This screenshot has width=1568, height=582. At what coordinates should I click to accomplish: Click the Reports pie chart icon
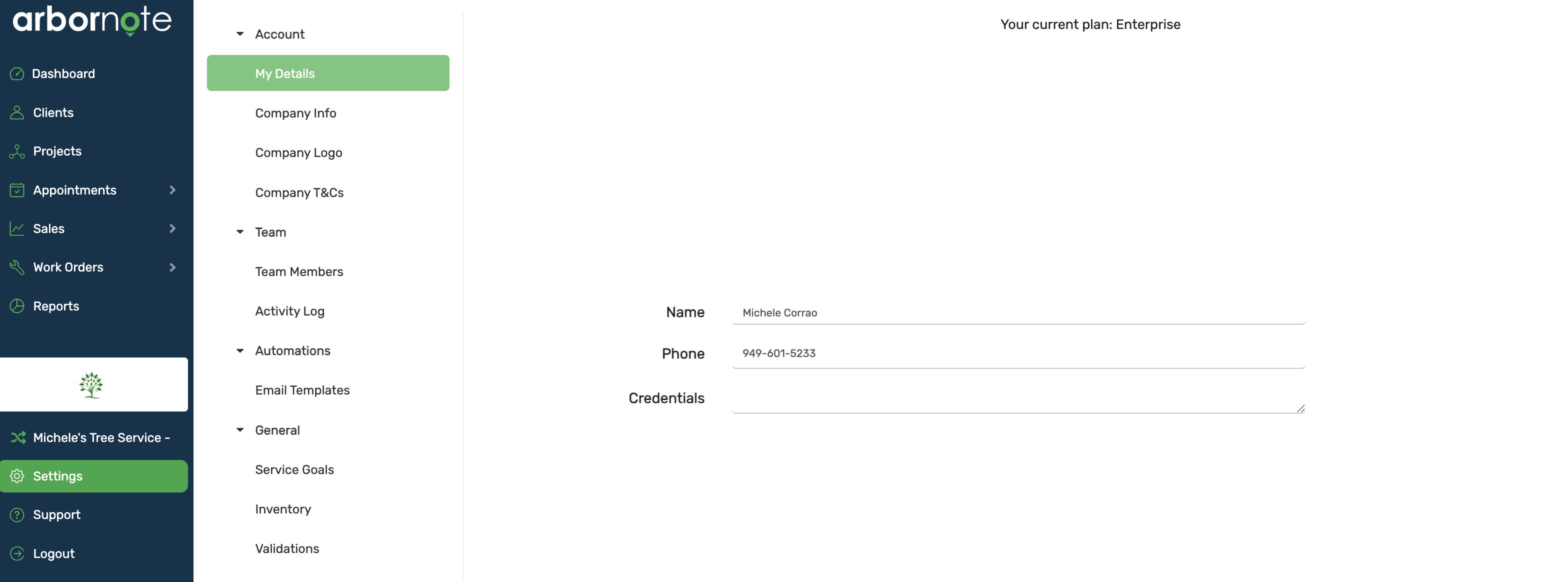pos(17,306)
